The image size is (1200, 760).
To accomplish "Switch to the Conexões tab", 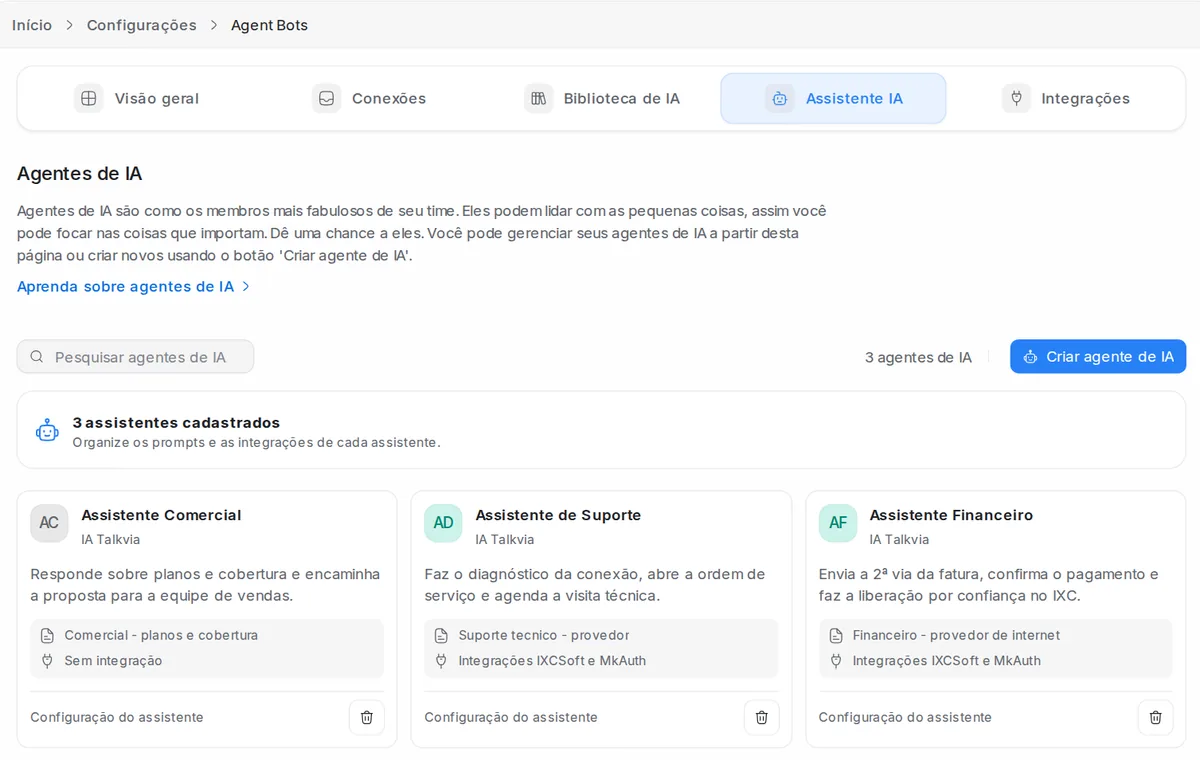I will 369,98.
